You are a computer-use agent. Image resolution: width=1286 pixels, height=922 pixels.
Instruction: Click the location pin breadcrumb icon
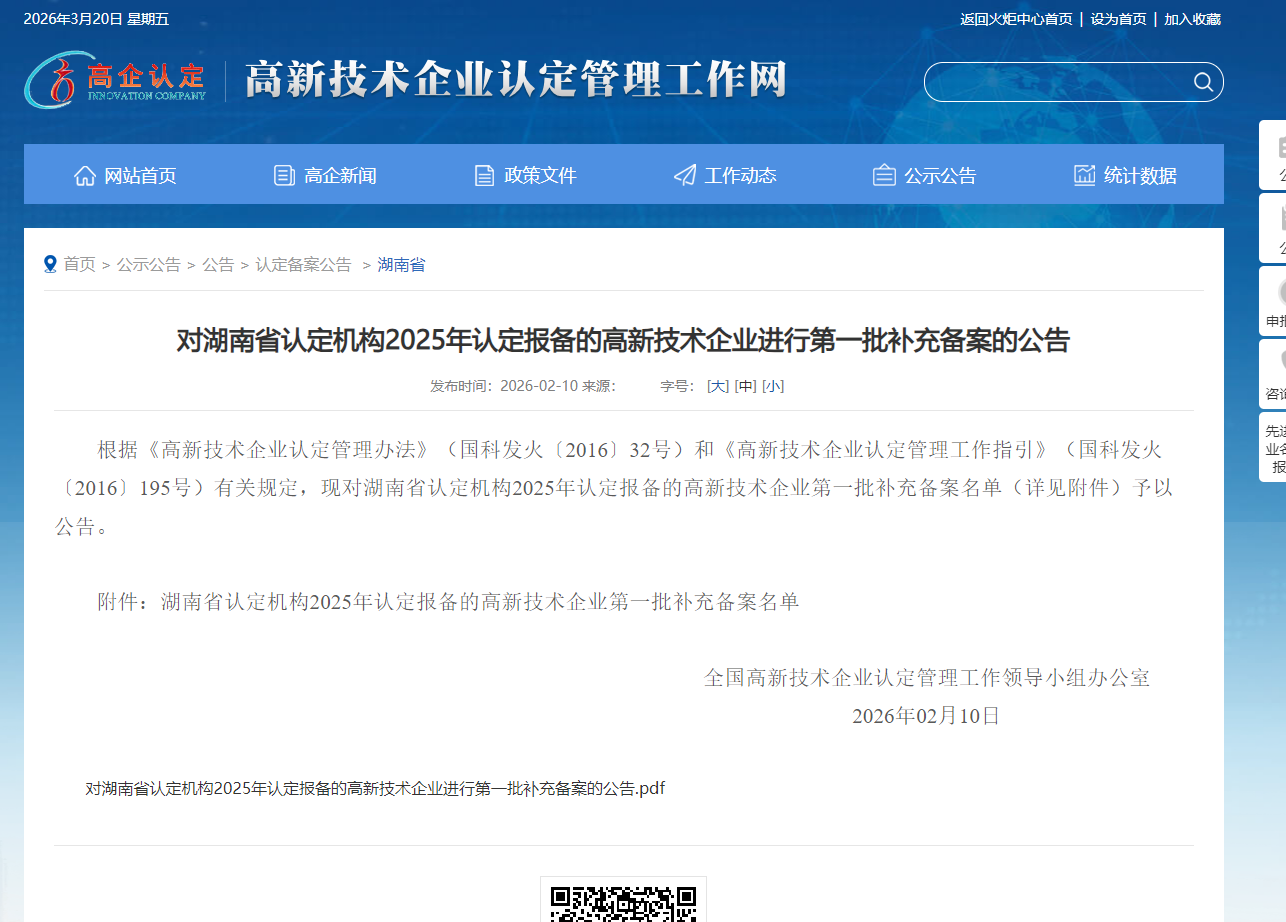[50, 264]
